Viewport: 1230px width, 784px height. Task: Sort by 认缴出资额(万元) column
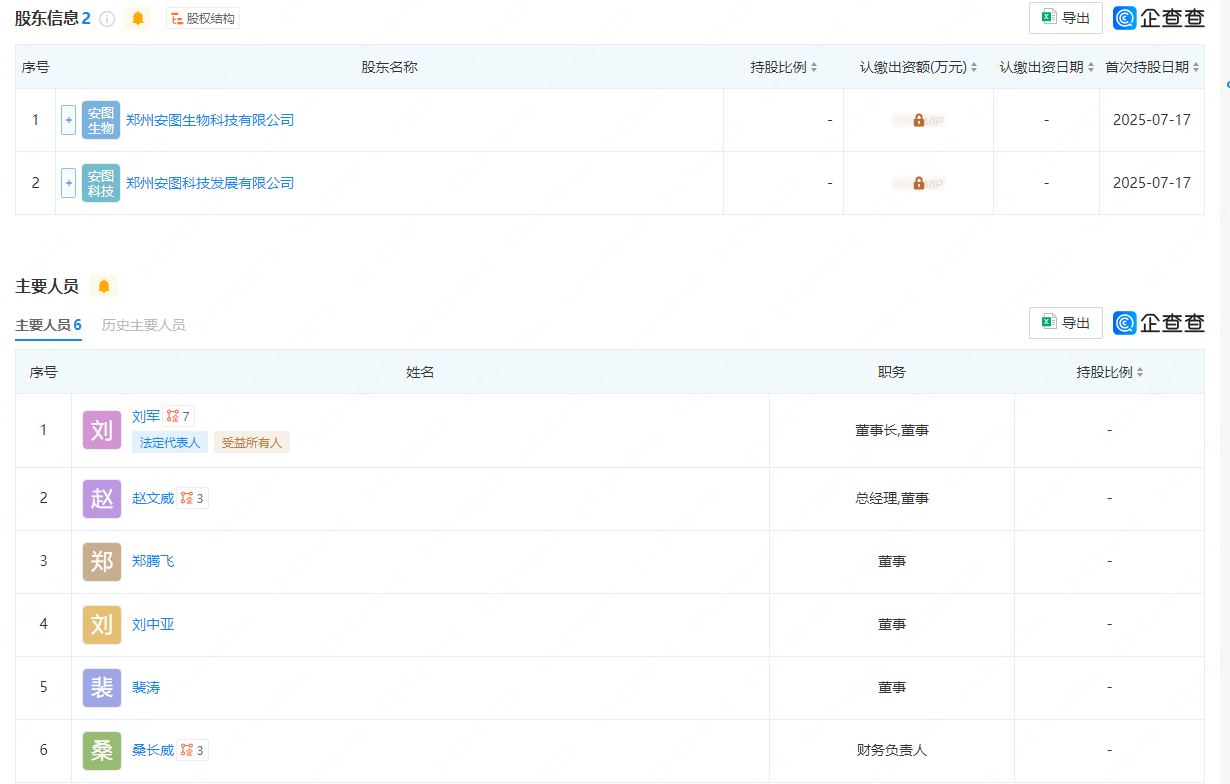tap(918, 67)
